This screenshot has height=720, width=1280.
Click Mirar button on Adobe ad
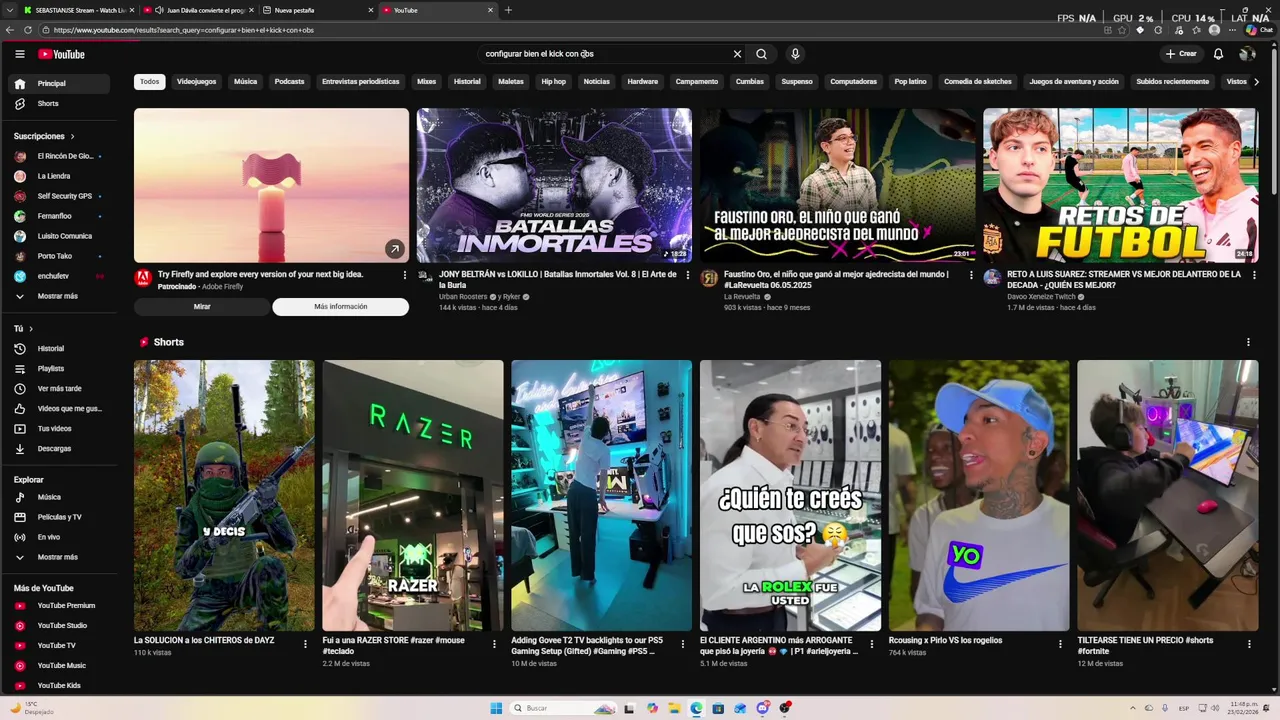[x=202, y=307]
